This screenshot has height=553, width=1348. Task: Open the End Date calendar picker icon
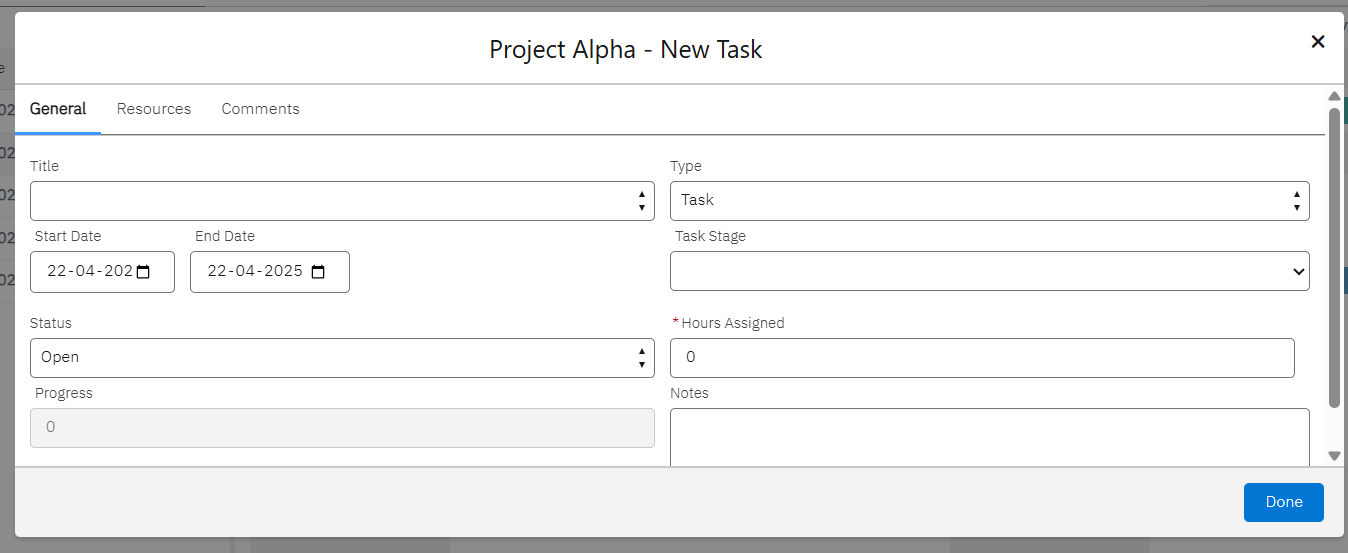pos(318,272)
